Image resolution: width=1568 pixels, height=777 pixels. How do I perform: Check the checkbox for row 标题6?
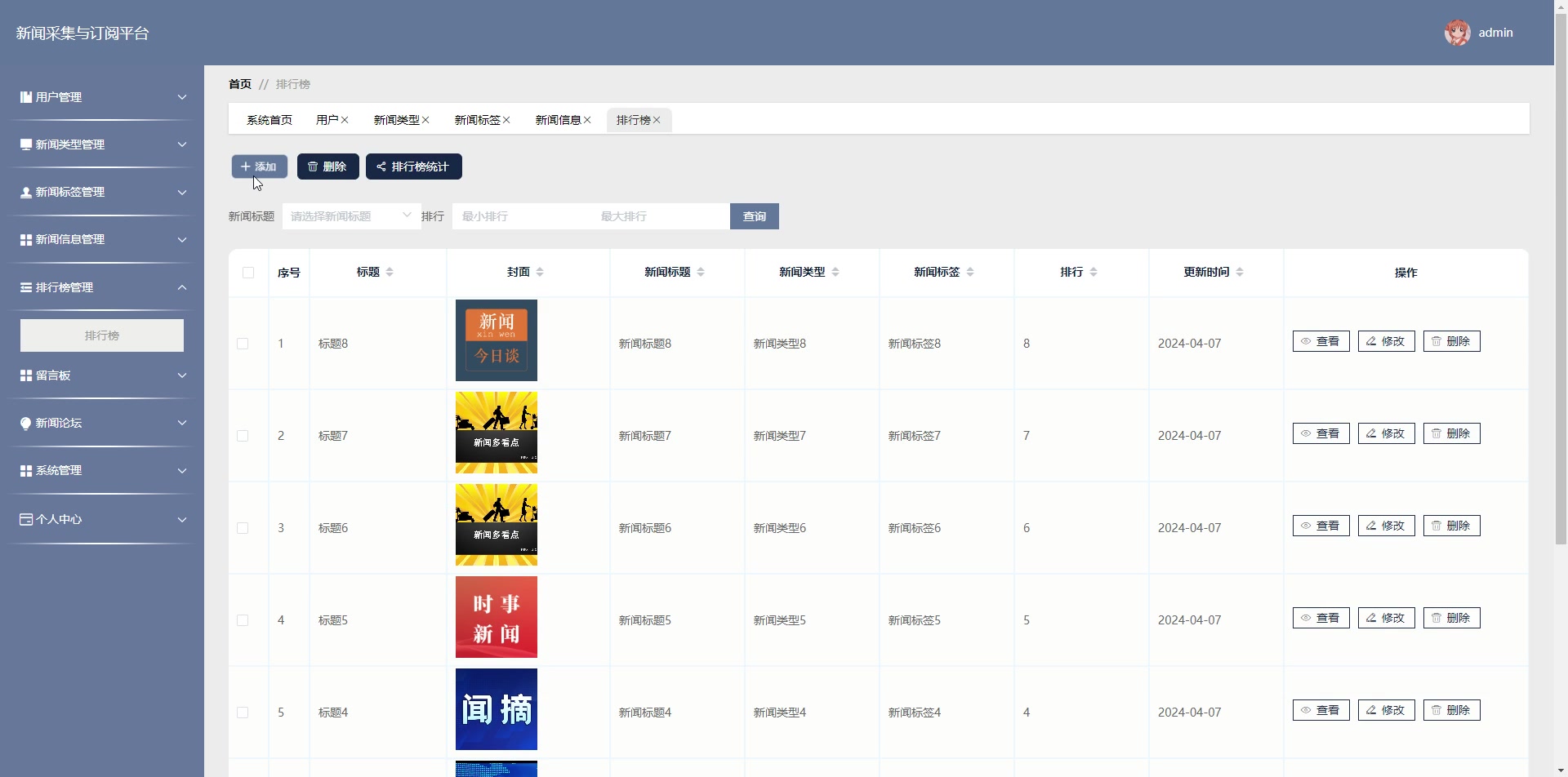click(243, 528)
